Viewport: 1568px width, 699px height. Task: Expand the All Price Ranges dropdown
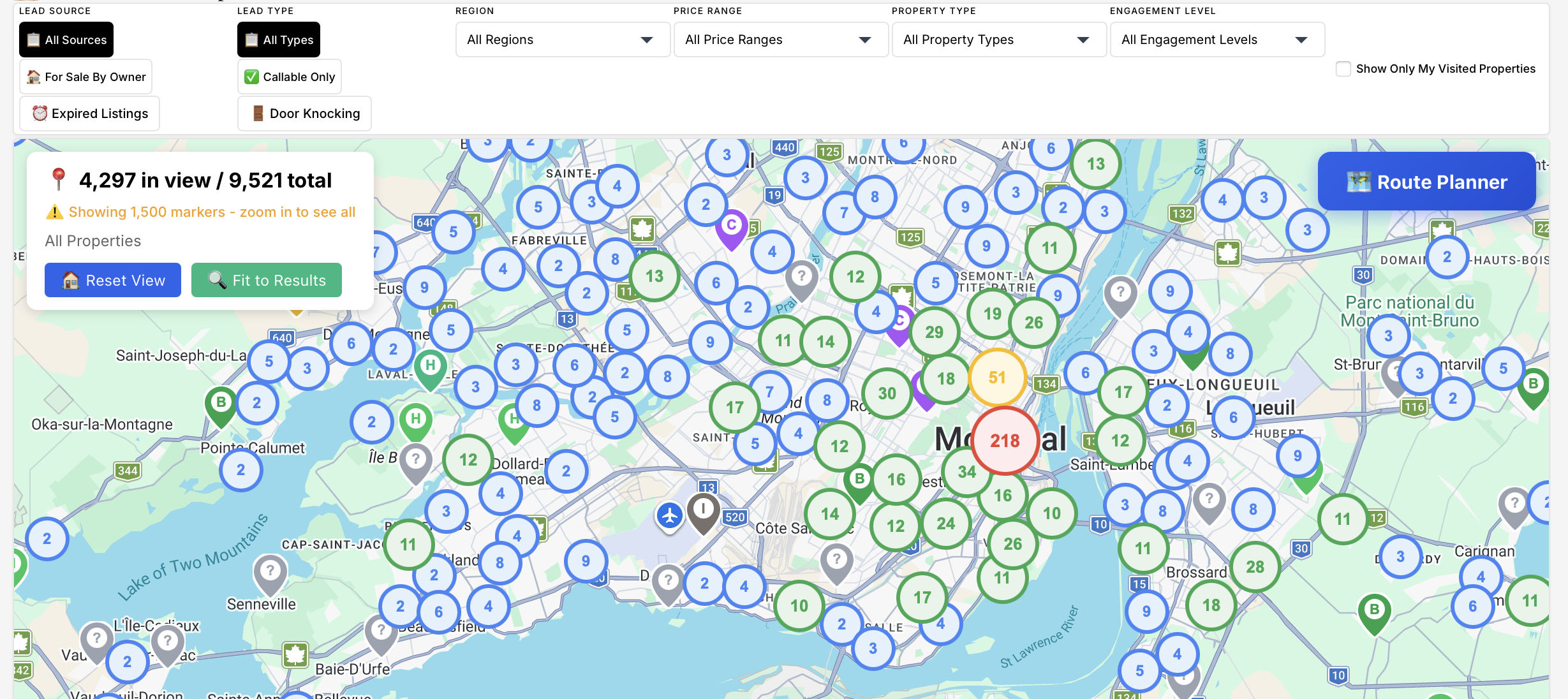pyautogui.click(x=780, y=40)
